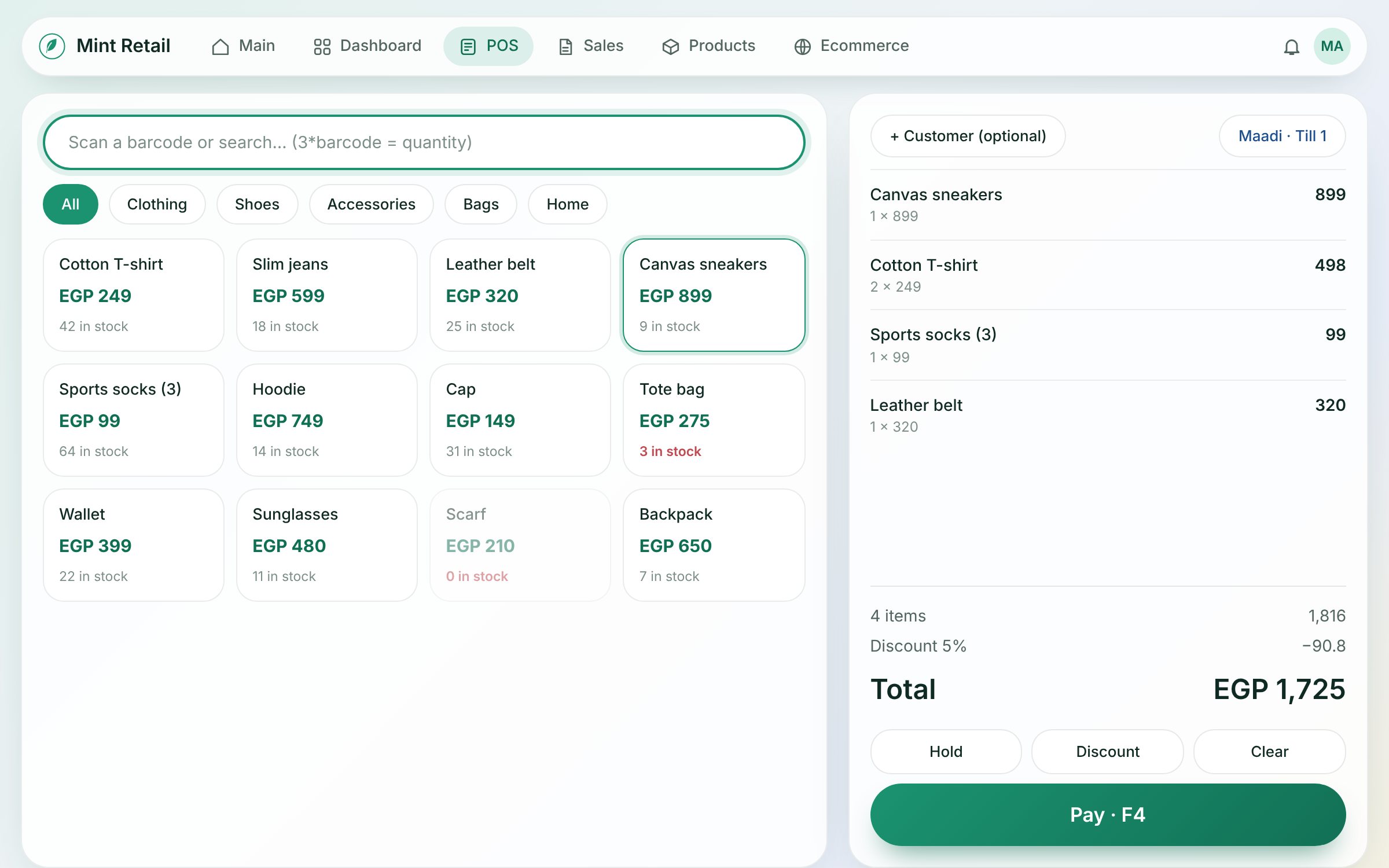Viewport: 1389px width, 868px height.
Task: Filter products by Home
Action: (x=567, y=204)
